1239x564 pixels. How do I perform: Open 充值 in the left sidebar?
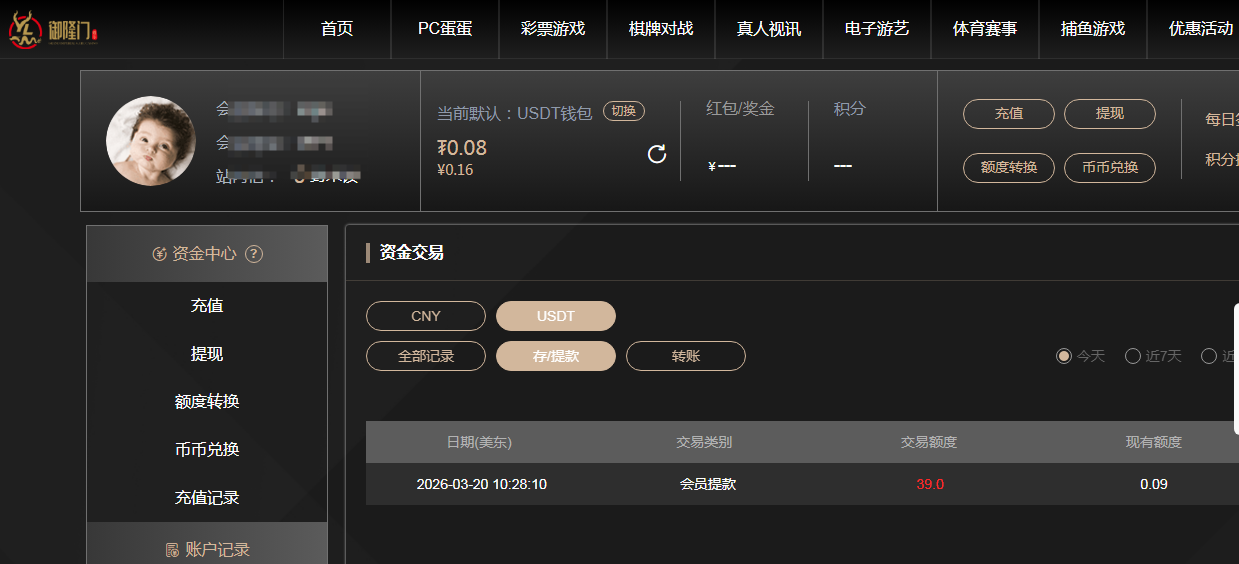(x=207, y=306)
